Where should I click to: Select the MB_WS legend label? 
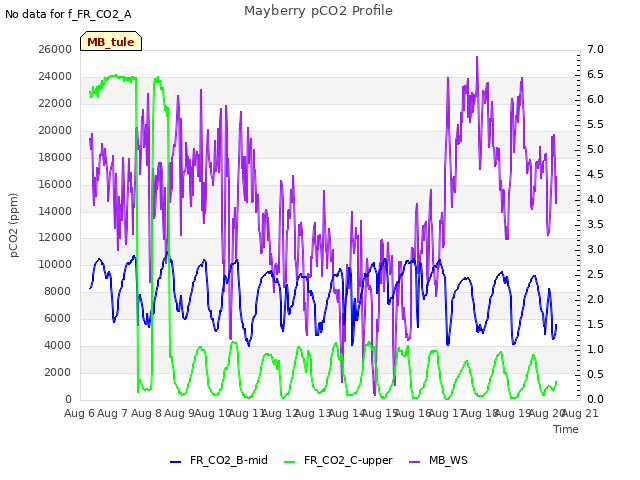click(x=448, y=460)
